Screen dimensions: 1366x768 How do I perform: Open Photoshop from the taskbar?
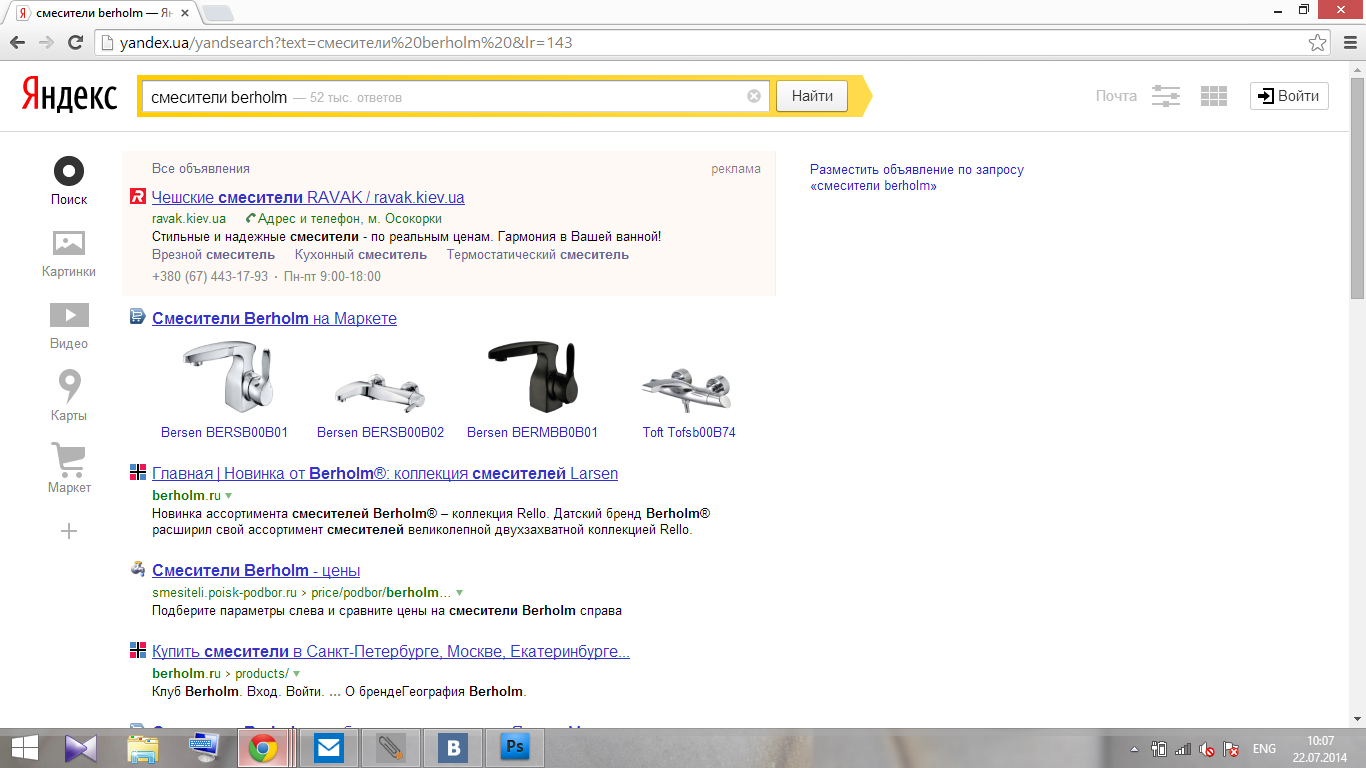[515, 748]
